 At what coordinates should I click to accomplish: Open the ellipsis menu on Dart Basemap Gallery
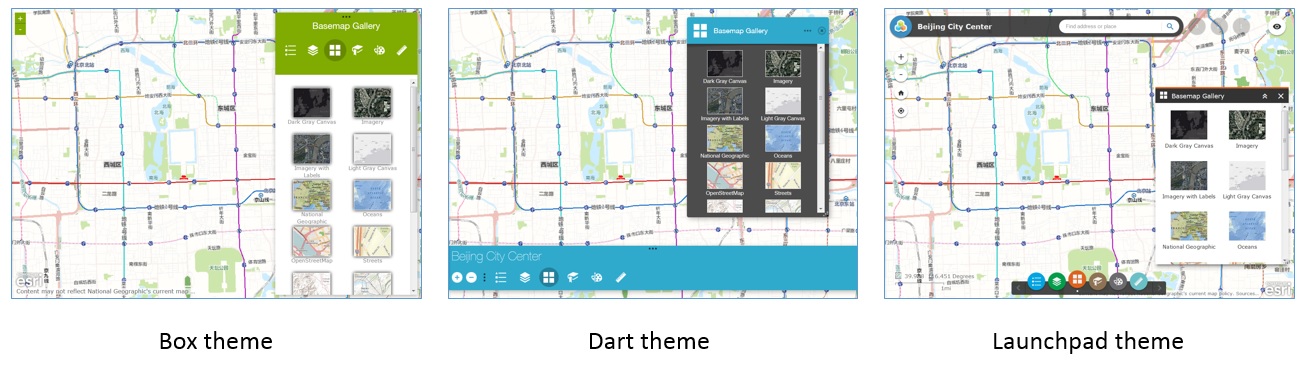806,31
